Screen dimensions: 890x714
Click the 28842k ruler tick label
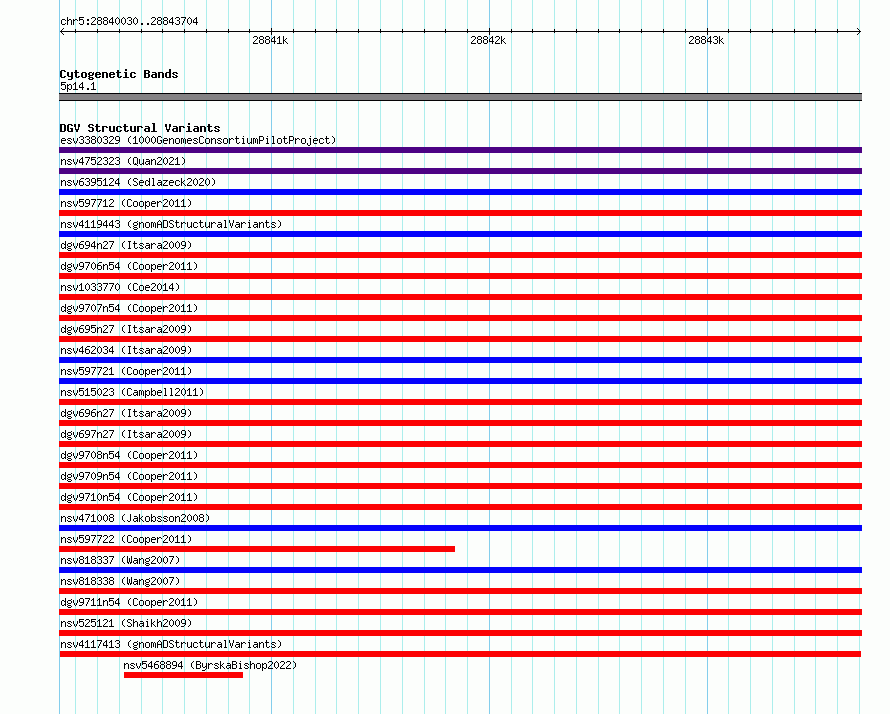(488, 40)
